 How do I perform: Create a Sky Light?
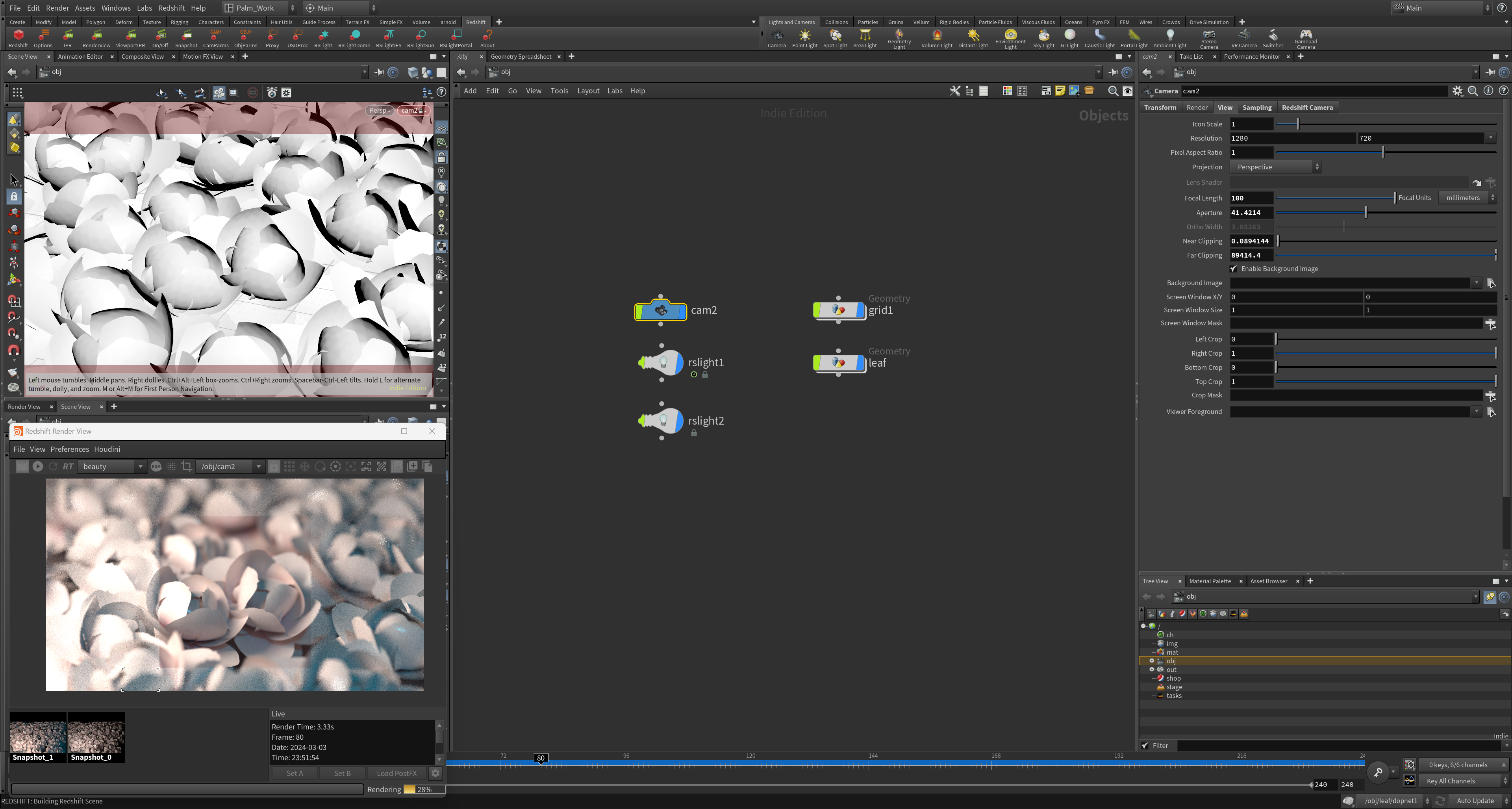[1043, 39]
